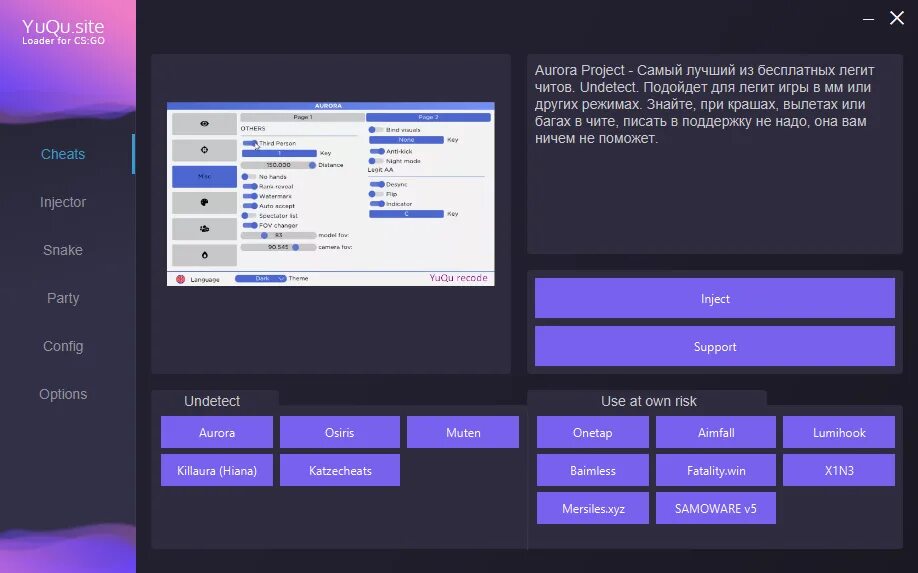Screen dimensions: 918x573
Task: Close the loader with the X icon
Action: 897,18
